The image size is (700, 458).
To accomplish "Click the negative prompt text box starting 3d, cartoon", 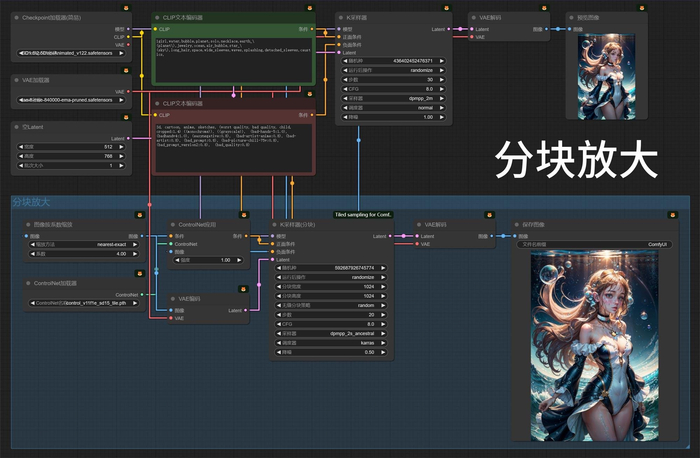I will pos(233,147).
